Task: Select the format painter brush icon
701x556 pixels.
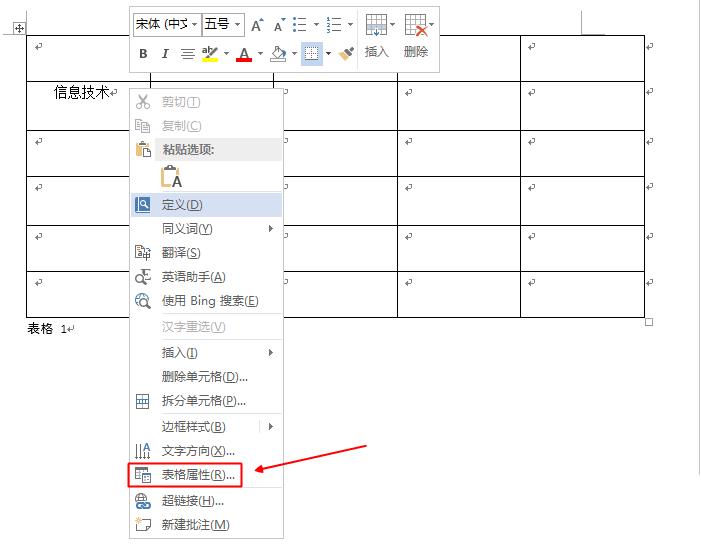Action: (346, 54)
